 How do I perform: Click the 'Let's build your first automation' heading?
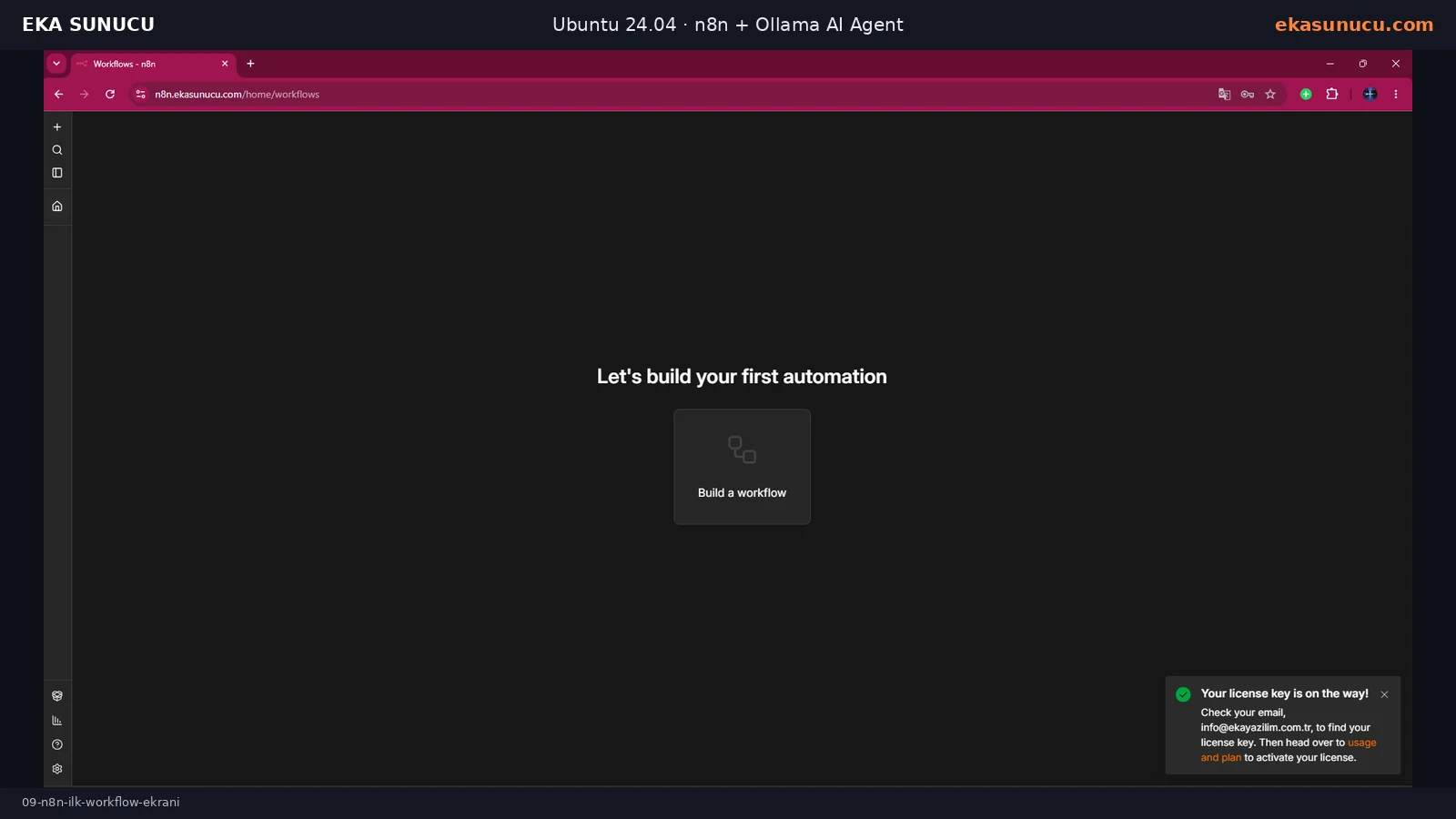[742, 377]
